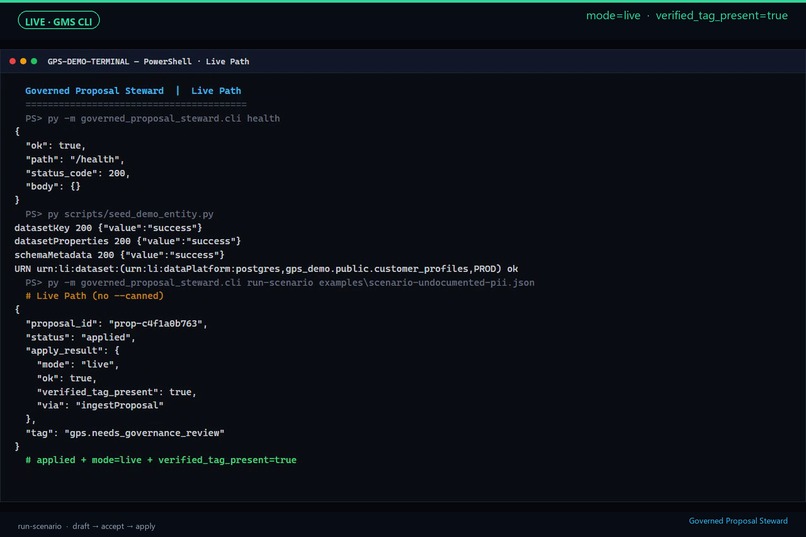Click the schemaMetadata 200 success line
806x537 pixels.
119,255
